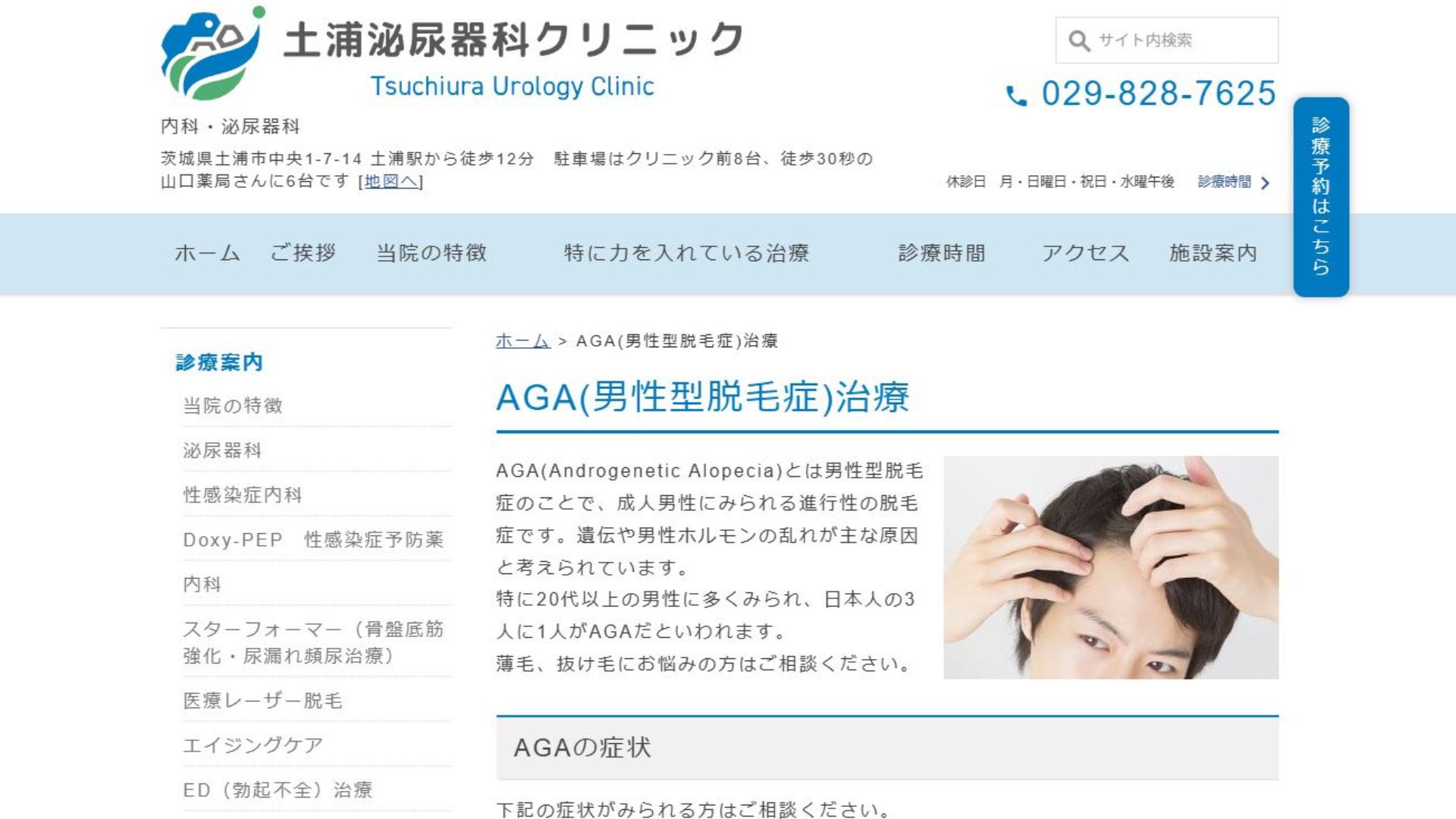Image resolution: width=1456 pixels, height=819 pixels.
Task: Select ご挨拶 in the navigation bar
Action: (x=303, y=253)
